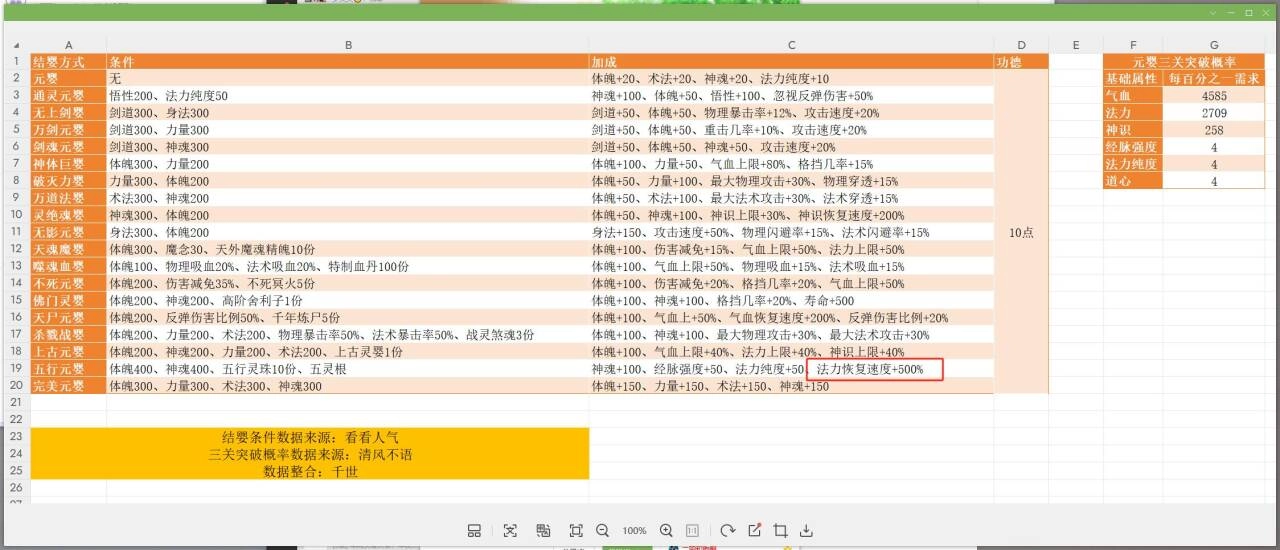Viewport: 1280px width, 550px height.
Task: Click the text recognition (OCR) icon
Action: [510, 531]
